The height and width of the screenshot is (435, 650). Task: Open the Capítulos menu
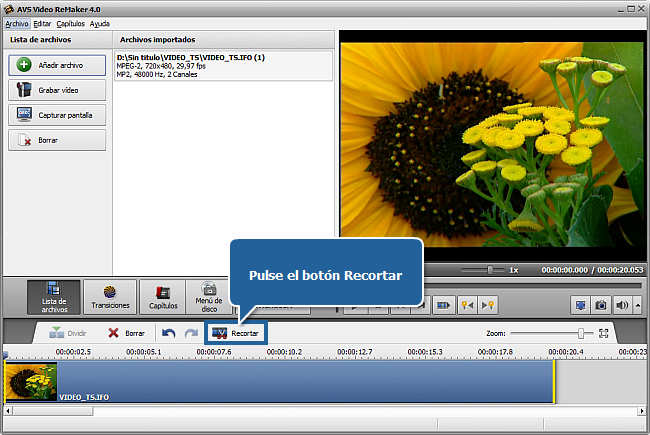click(71, 23)
